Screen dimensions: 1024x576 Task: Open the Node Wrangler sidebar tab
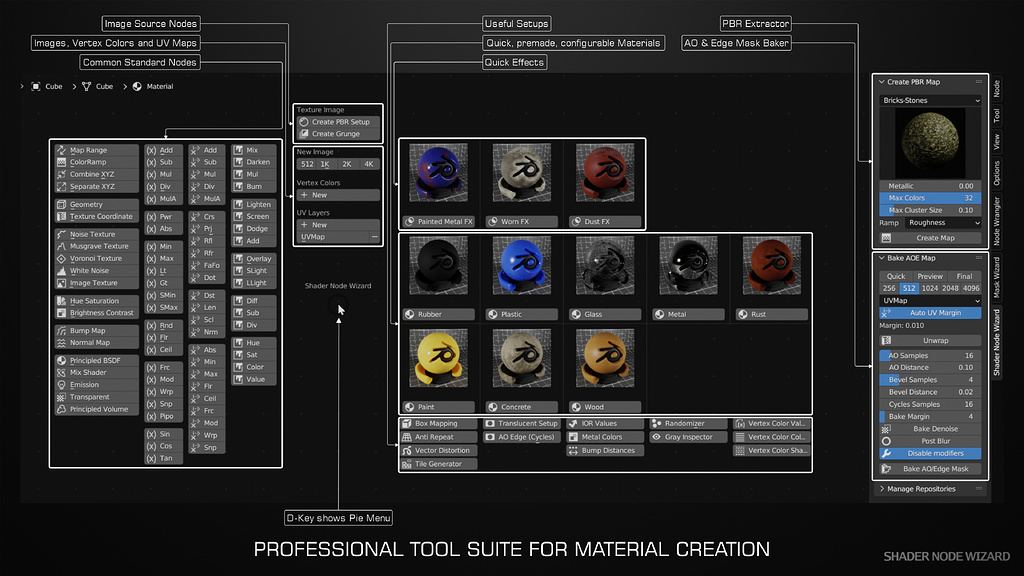click(x=997, y=221)
